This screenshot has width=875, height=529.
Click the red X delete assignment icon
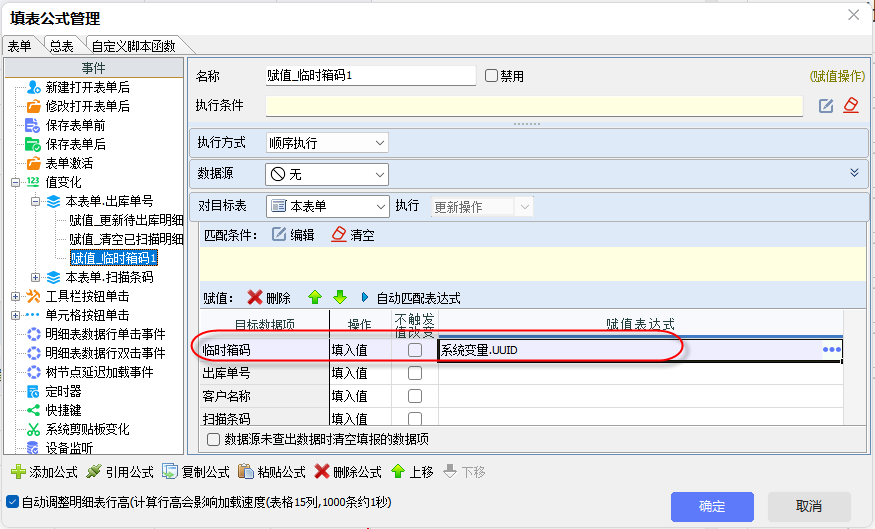pos(255,298)
